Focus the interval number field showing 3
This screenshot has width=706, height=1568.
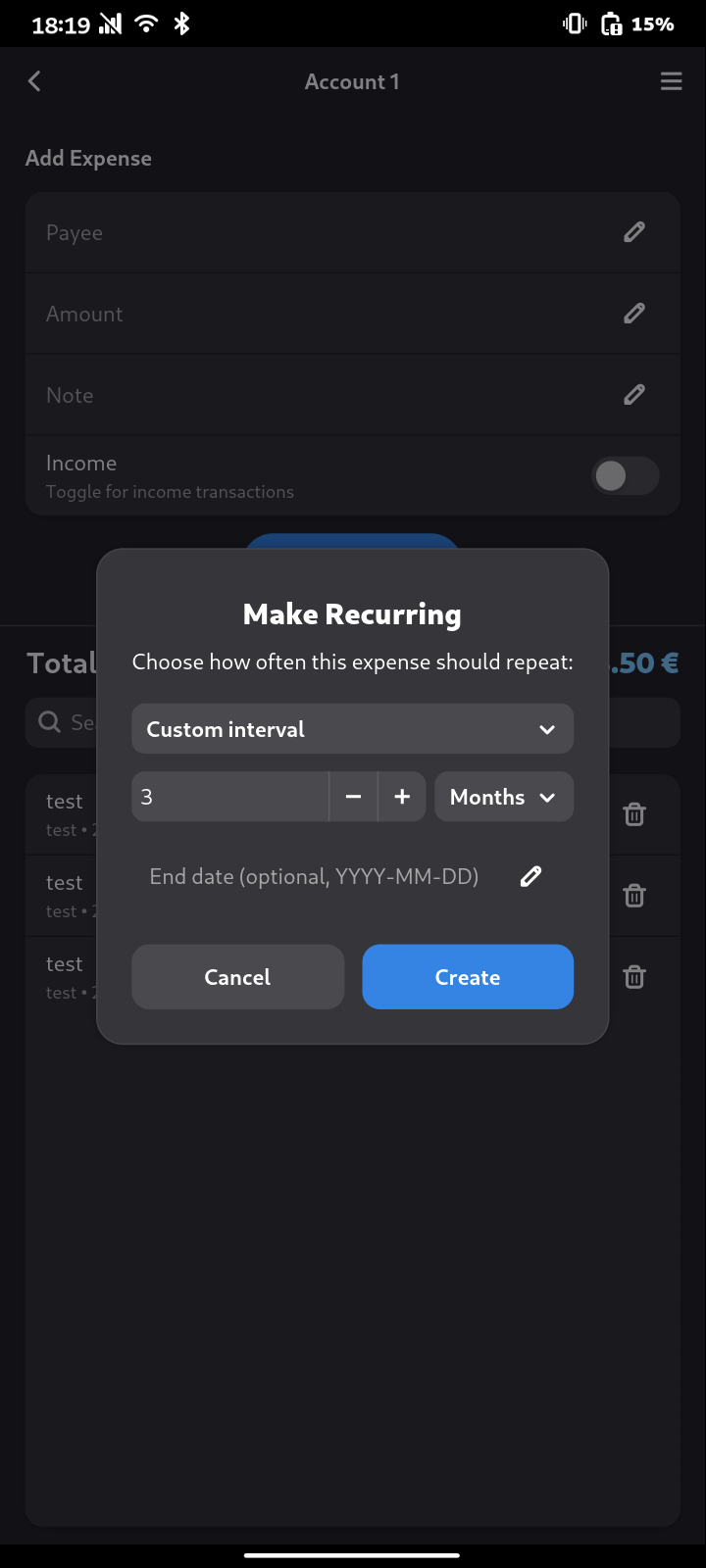pos(230,797)
